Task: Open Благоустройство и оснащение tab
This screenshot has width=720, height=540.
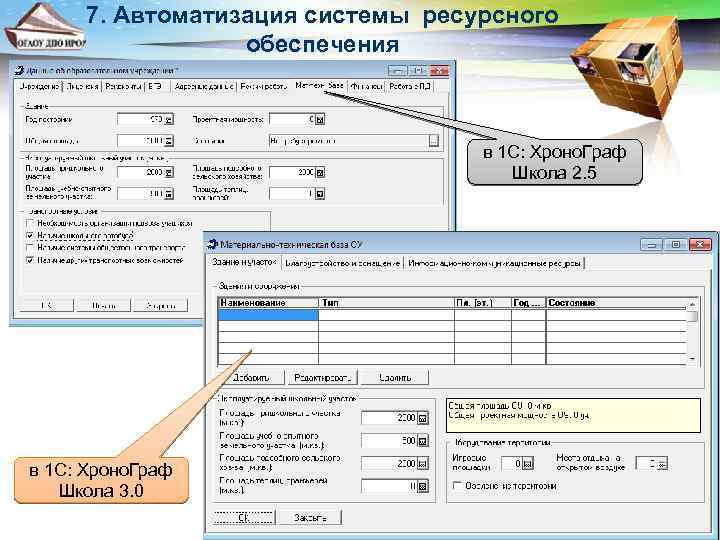Action: [x=342, y=264]
